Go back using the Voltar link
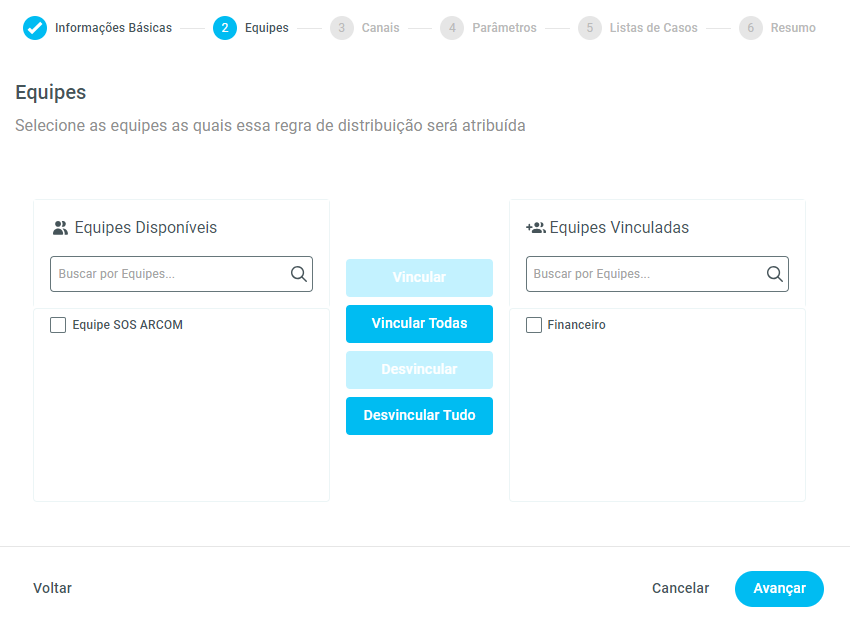This screenshot has height=620, width=850. (x=52, y=589)
